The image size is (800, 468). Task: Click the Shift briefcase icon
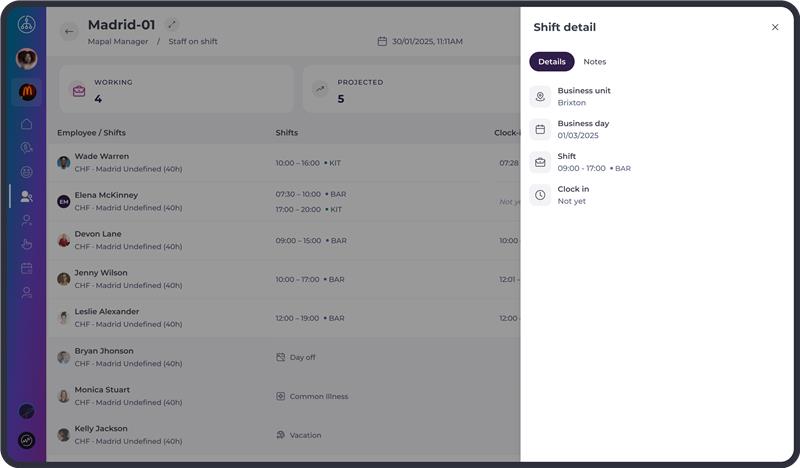pos(540,162)
